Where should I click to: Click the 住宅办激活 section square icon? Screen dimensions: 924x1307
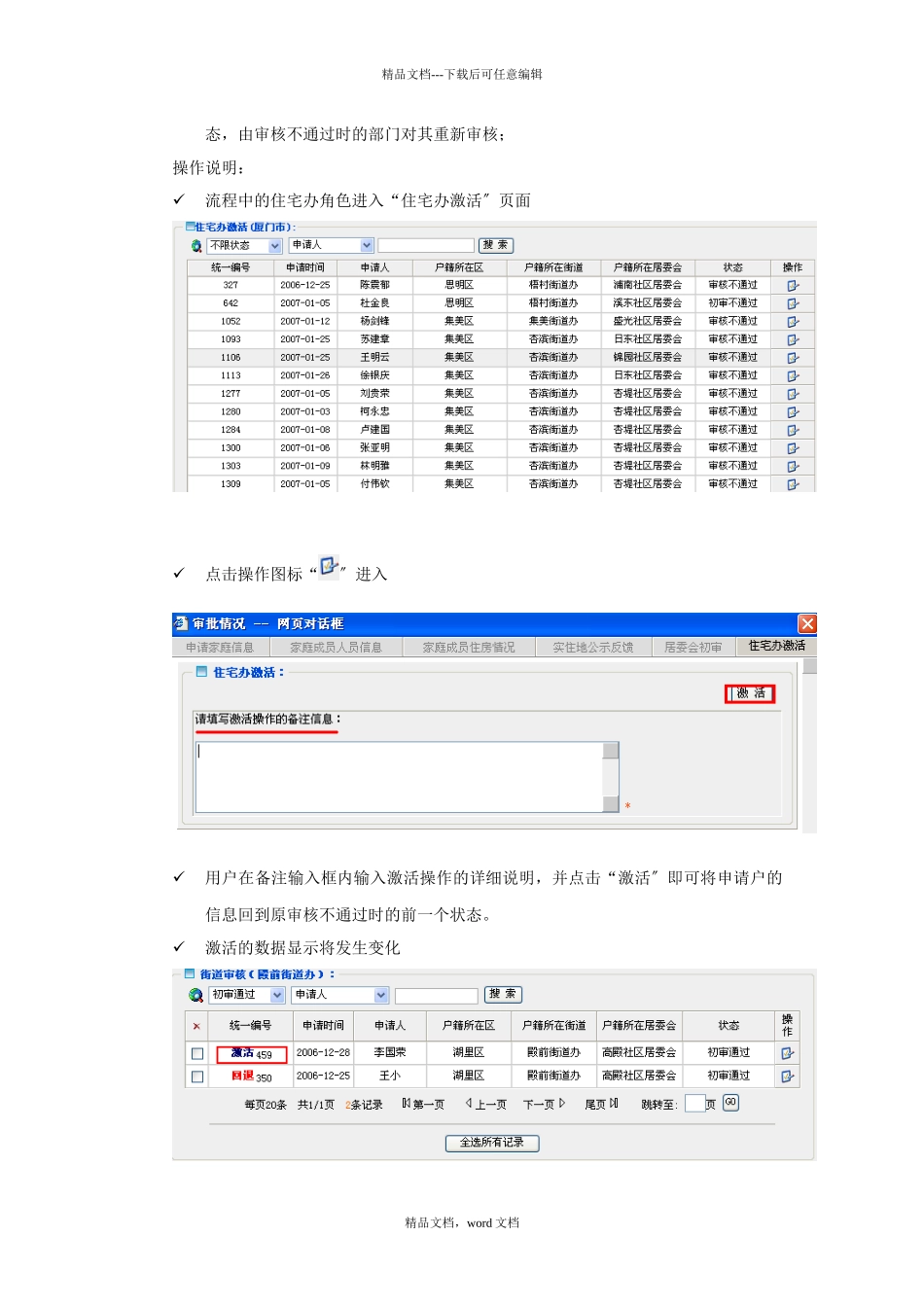pyautogui.click(x=202, y=672)
